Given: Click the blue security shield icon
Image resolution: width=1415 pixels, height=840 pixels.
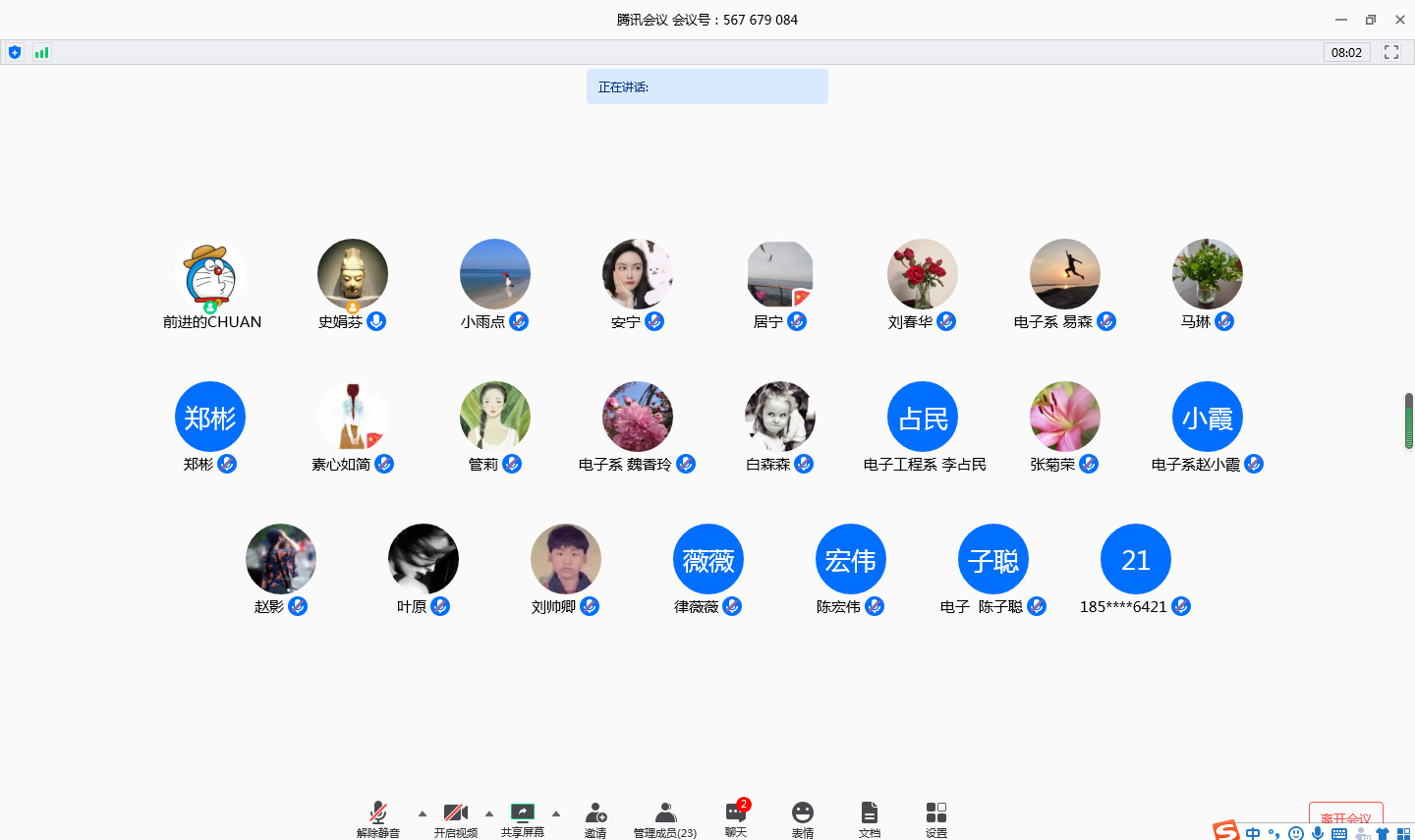Looking at the screenshot, I should (15, 52).
